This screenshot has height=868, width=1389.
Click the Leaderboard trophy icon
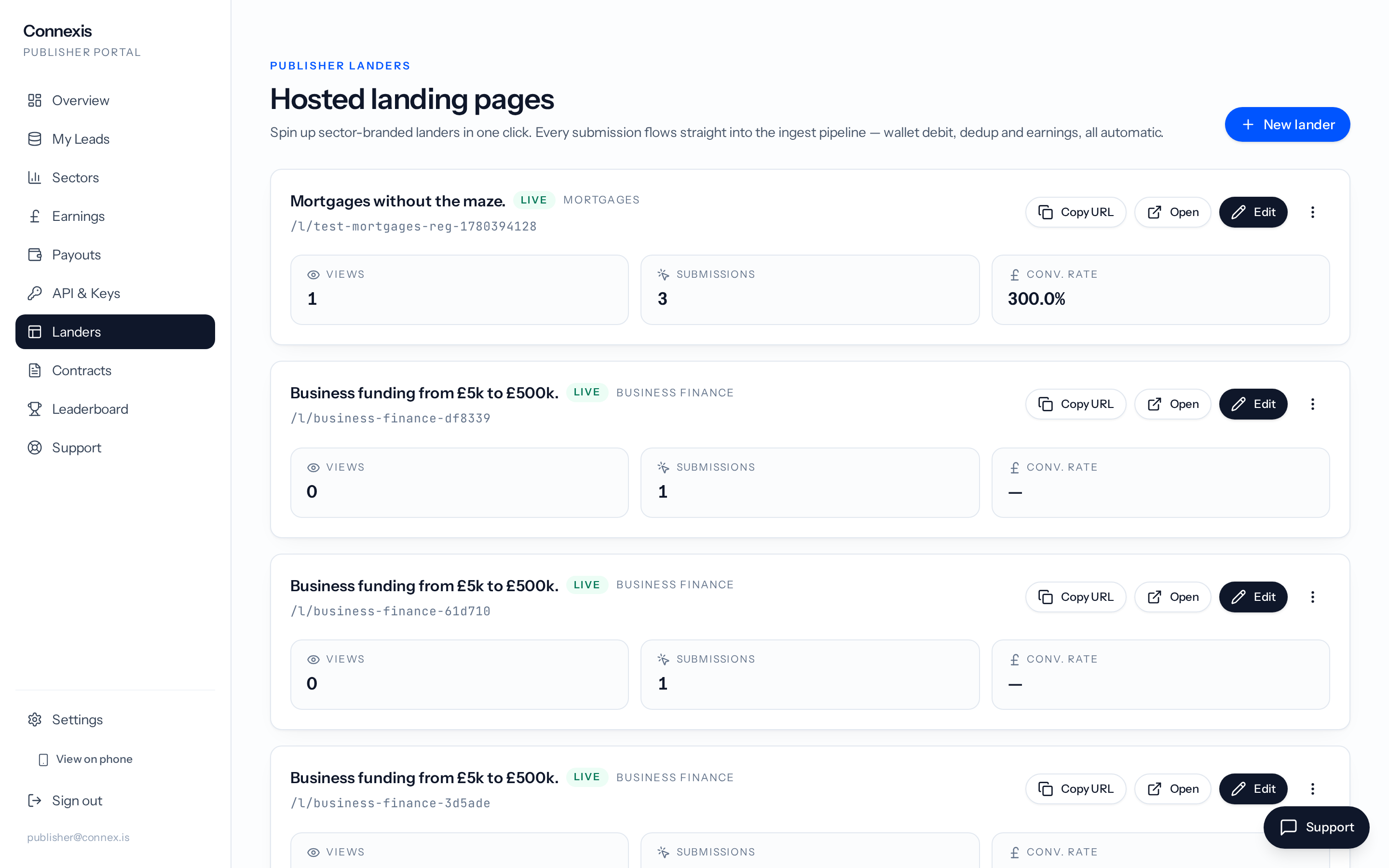34,409
